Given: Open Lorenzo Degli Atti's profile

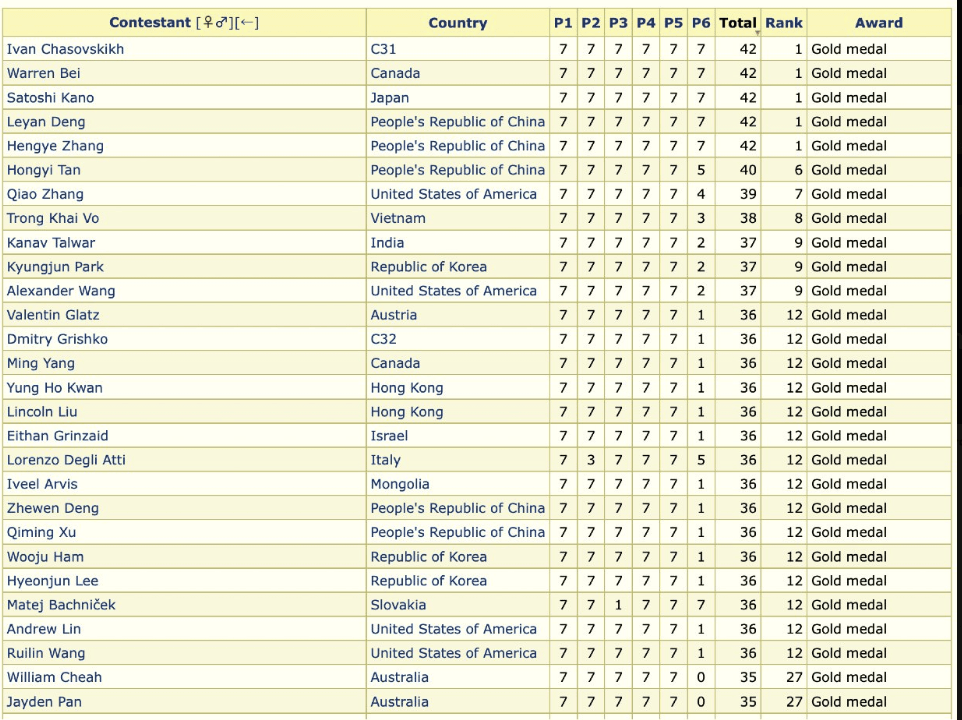Looking at the screenshot, I should pyautogui.click(x=66, y=460).
